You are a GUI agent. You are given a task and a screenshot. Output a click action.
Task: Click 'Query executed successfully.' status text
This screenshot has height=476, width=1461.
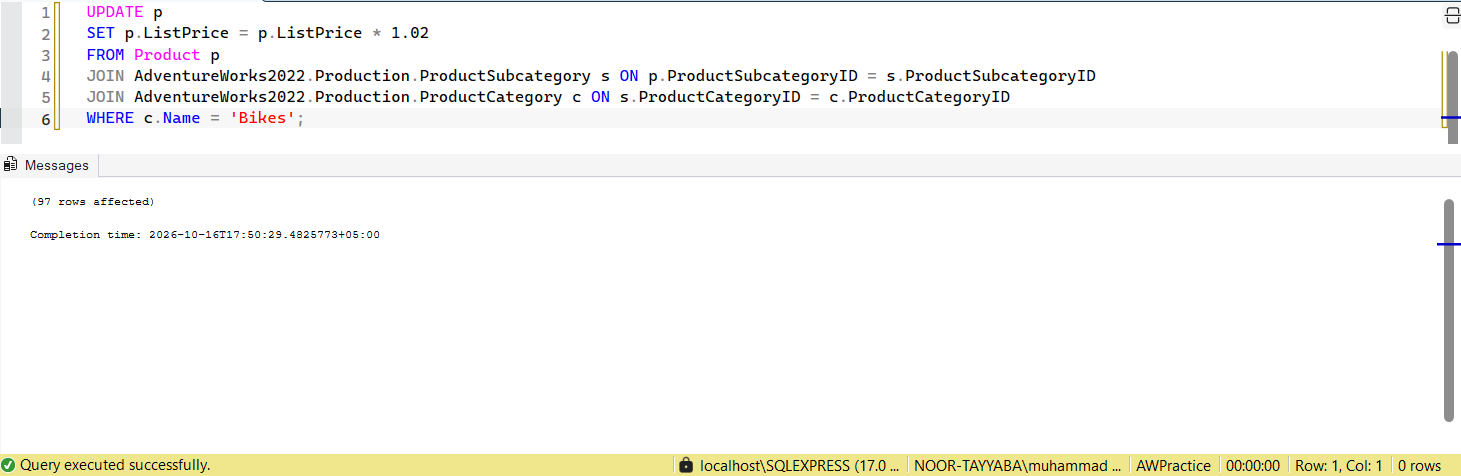[x=115, y=465]
